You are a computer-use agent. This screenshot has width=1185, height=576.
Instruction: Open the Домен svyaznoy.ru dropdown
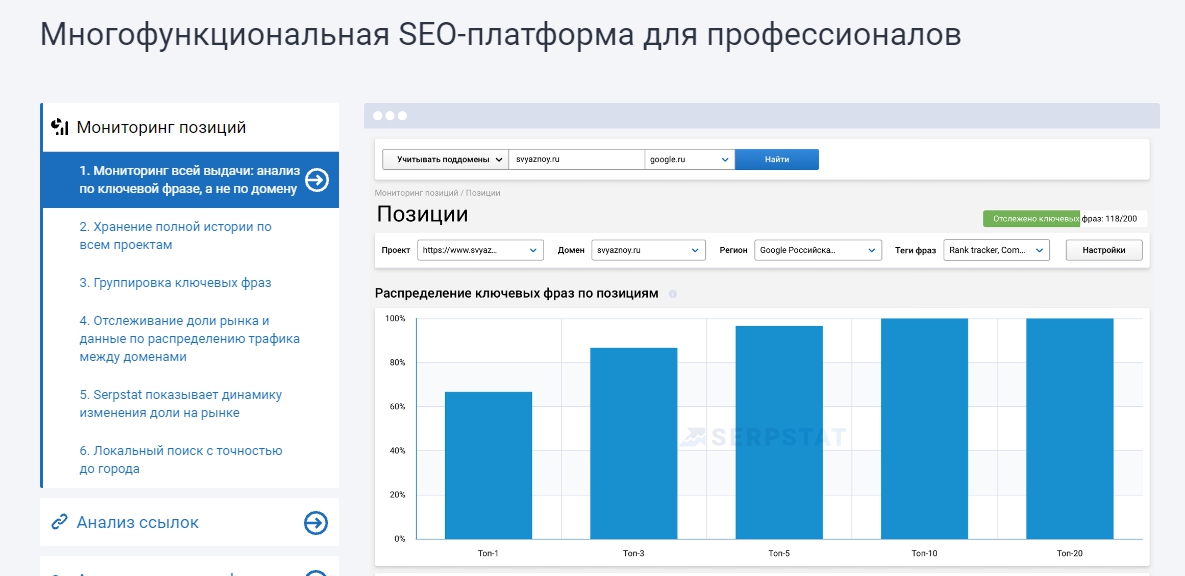(x=648, y=250)
